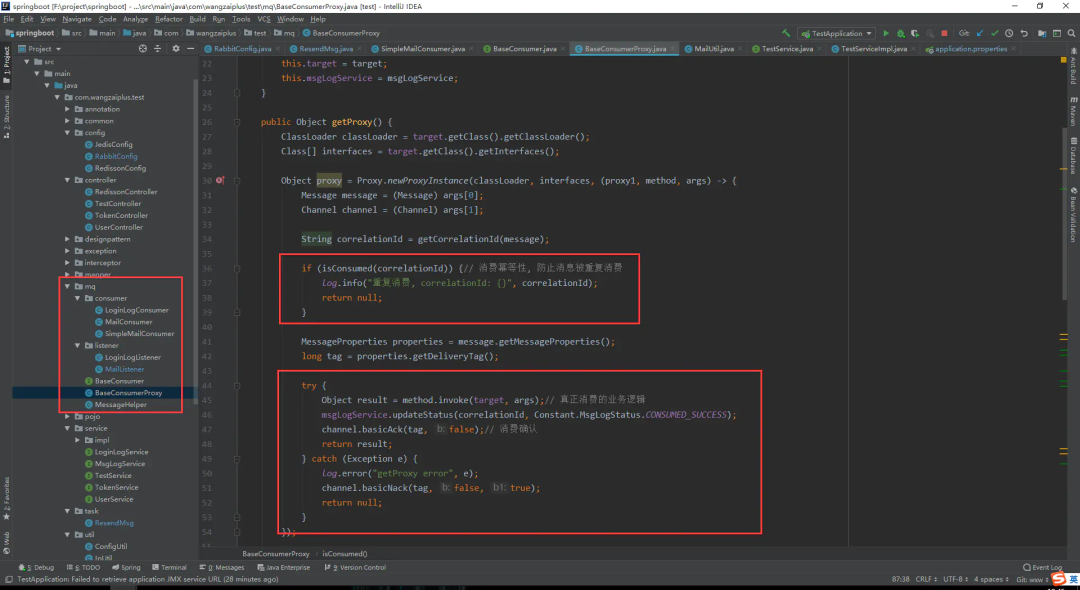Open Java Enterprise tool window
The width and height of the screenshot is (1080, 590).
pos(284,567)
